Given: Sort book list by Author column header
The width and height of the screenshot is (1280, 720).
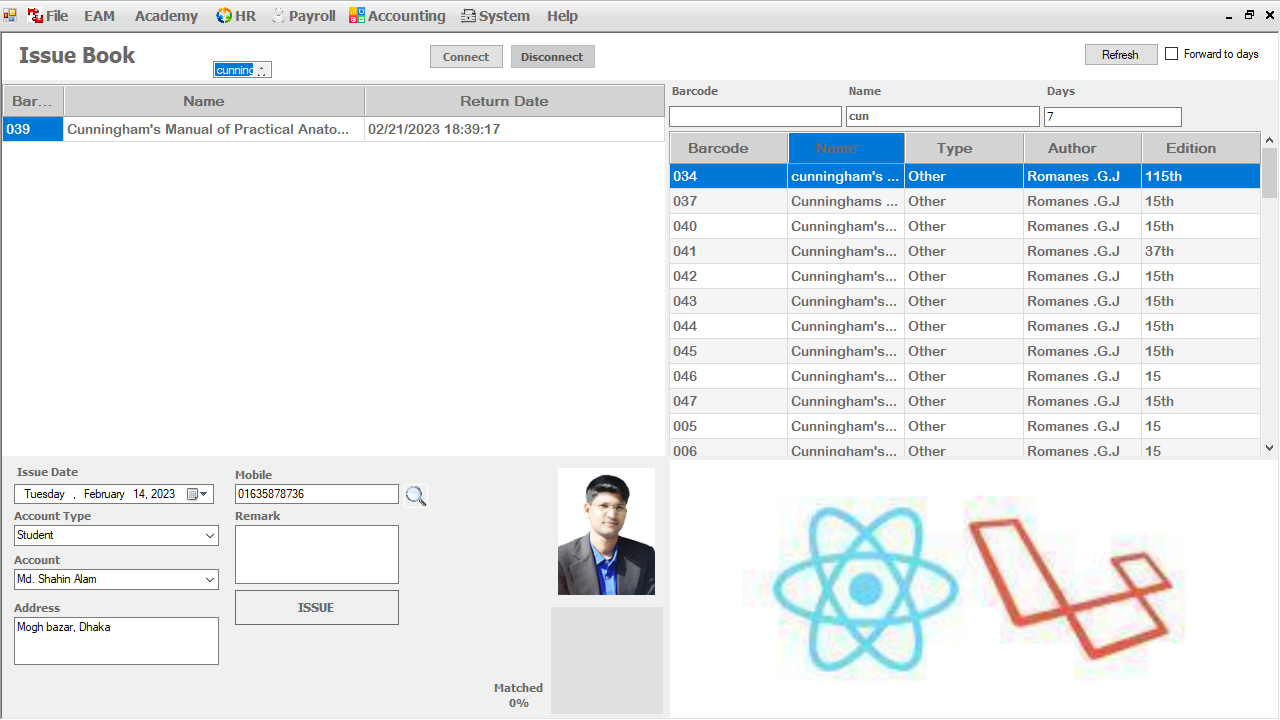Looking at the screenshot, I should pos(1082,148).
